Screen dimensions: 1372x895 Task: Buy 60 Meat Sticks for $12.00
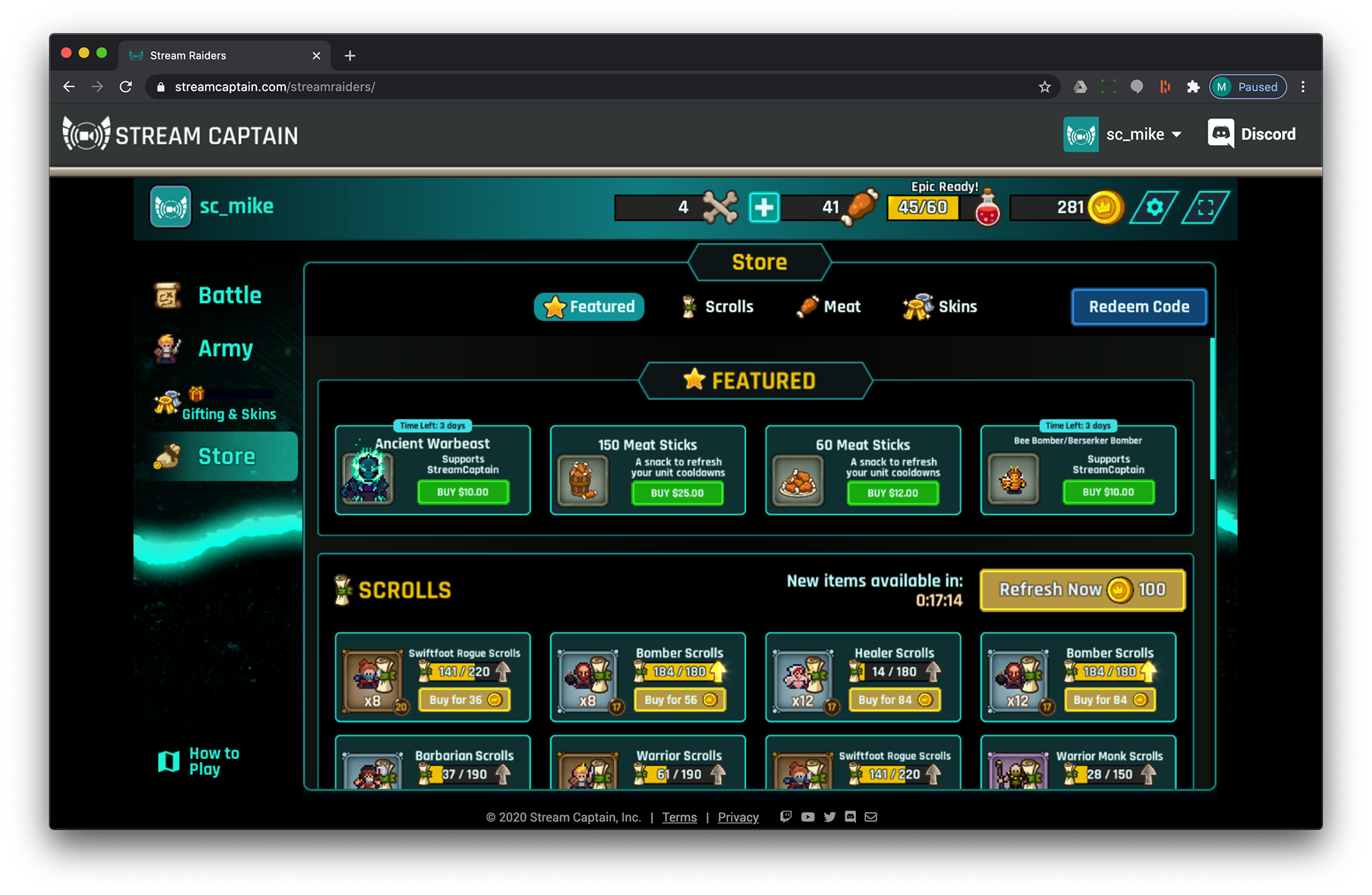(893, 493)
